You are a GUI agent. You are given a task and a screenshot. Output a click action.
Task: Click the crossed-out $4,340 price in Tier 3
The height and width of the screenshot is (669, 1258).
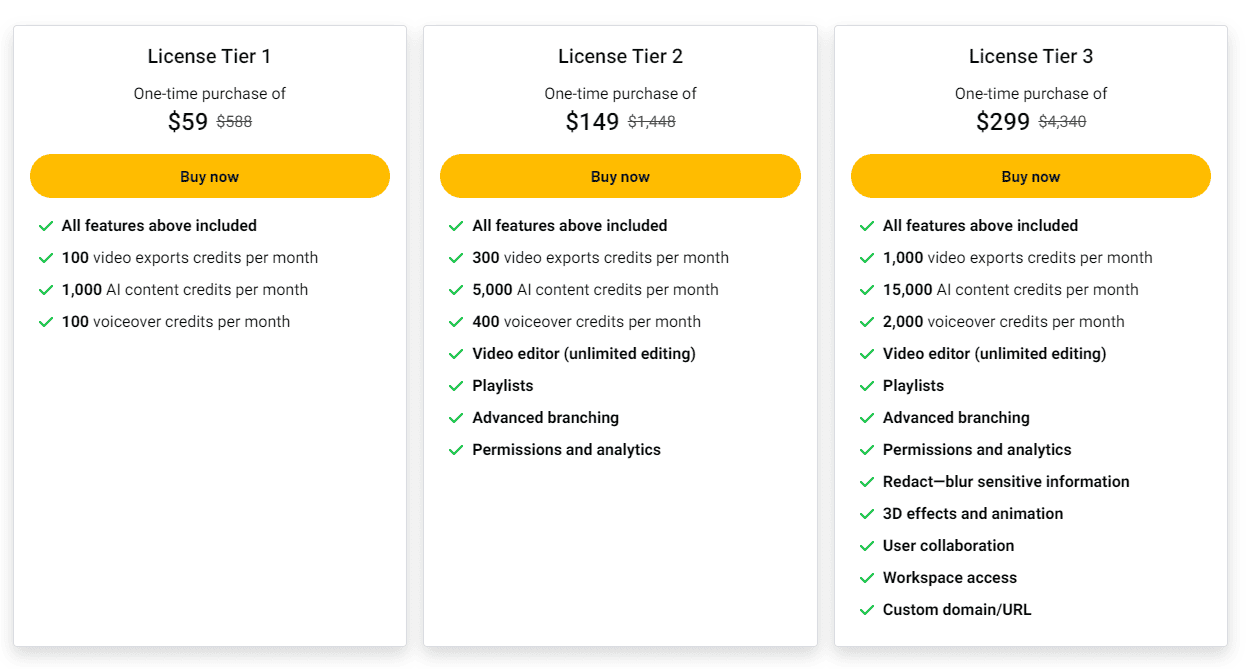point(1063,122)
